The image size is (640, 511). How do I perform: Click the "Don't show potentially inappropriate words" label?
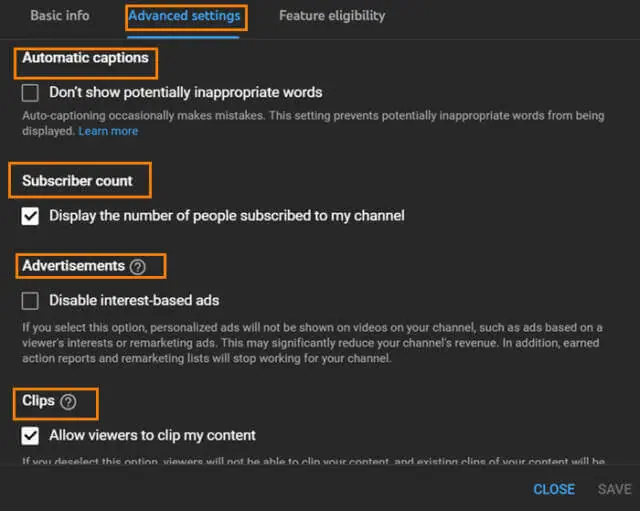click(186, 93)
